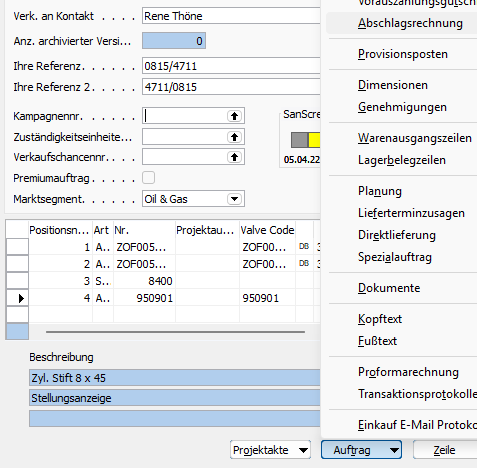Click Verk. an Kontakt field
Screen dimensions: 477x468
(x=231, y=16)
